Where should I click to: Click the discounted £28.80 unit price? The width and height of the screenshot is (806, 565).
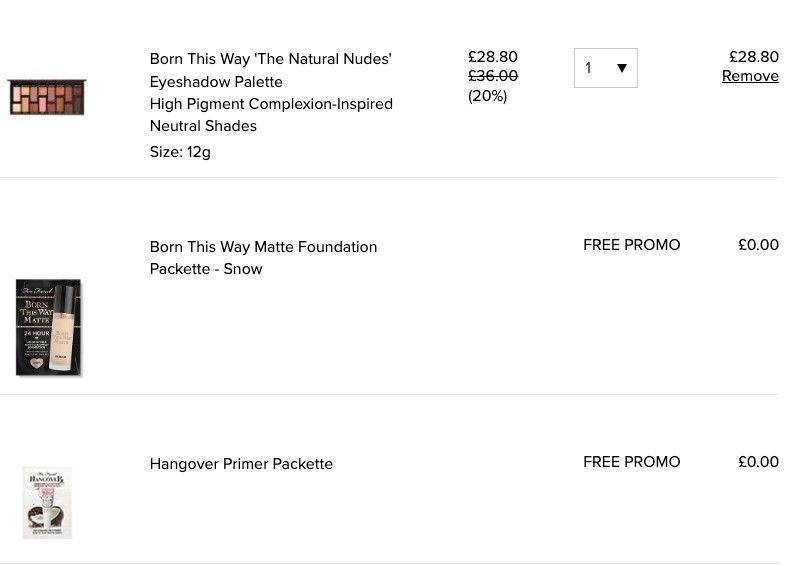point(492,57)
